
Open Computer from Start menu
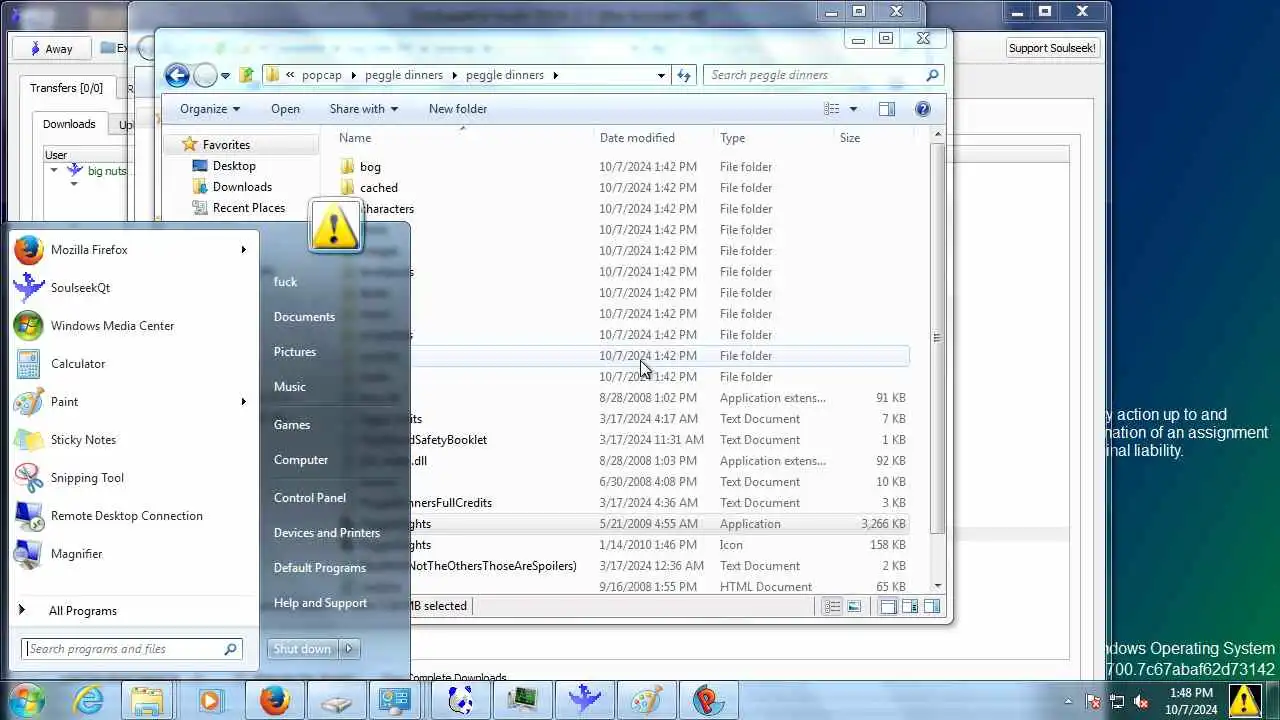point(301,460)
